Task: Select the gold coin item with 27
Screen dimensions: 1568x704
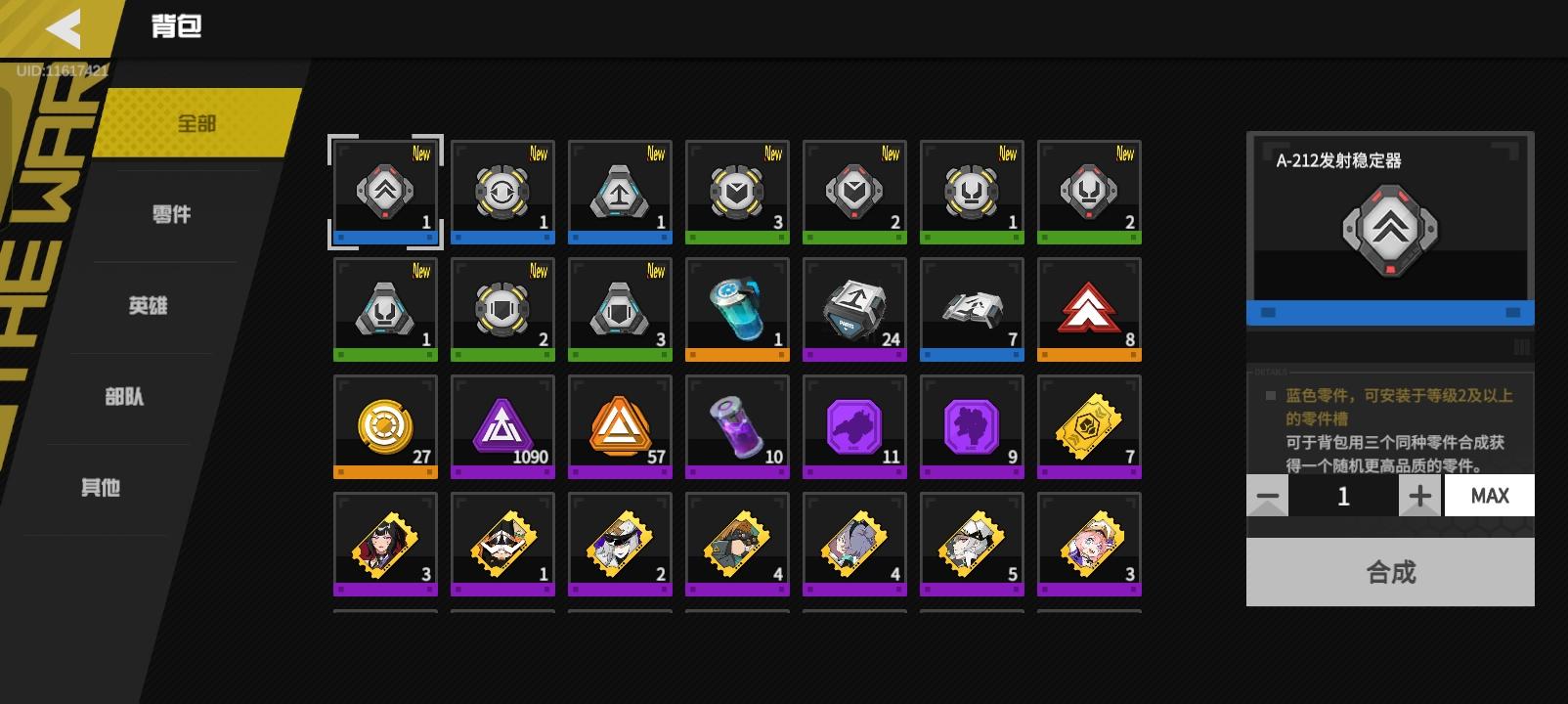Action: 385,427
